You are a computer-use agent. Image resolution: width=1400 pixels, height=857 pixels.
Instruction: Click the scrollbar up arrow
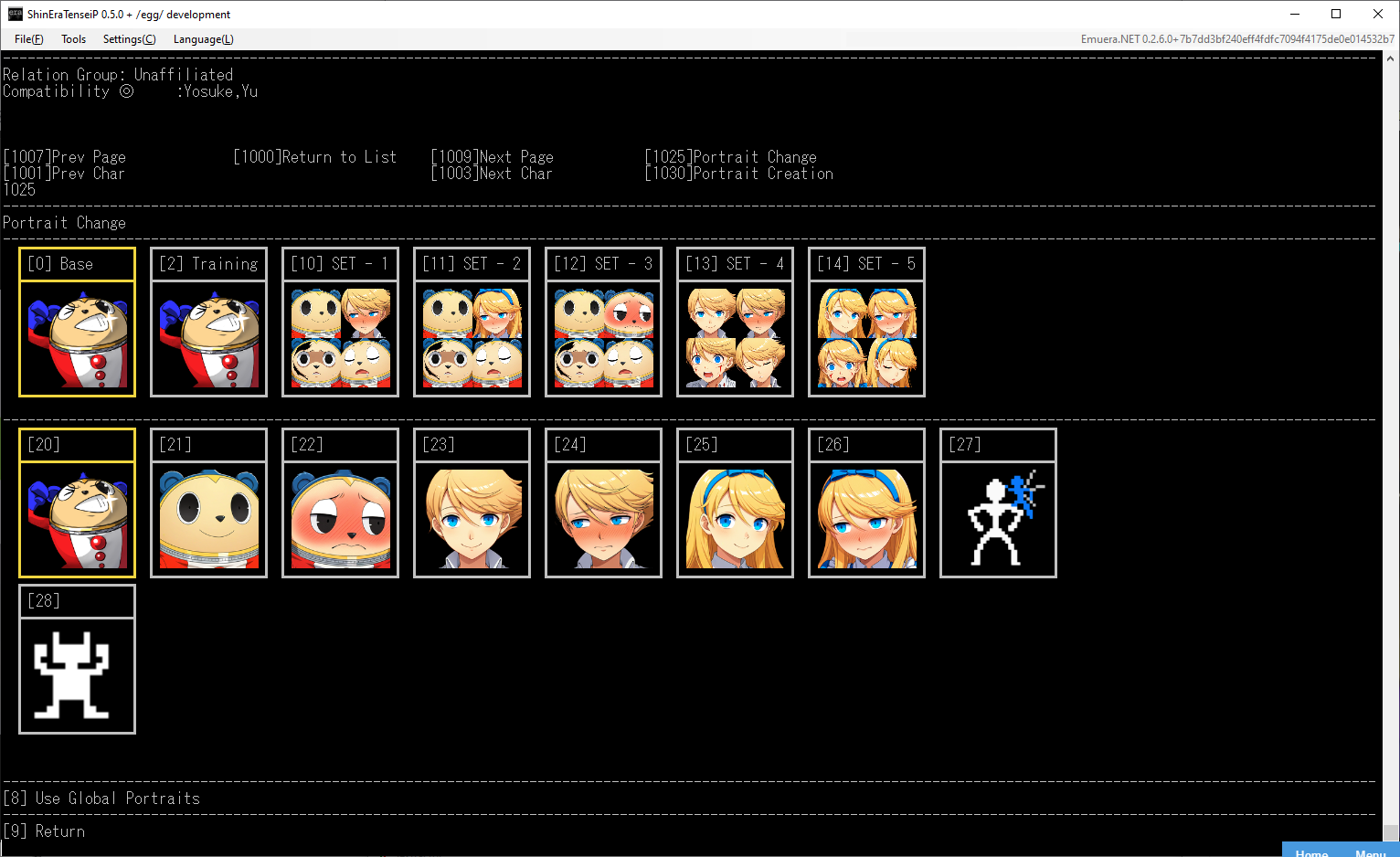1391,58
